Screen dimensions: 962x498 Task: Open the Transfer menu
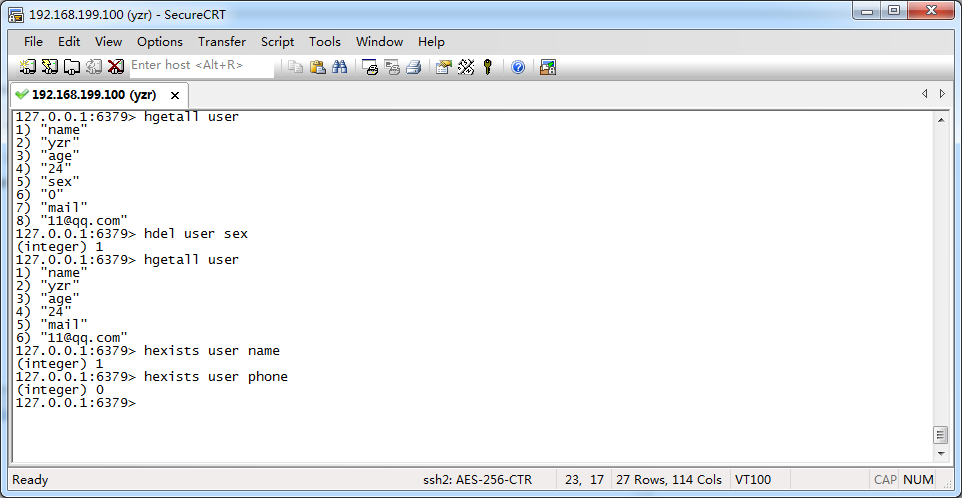tap(221, 42)
